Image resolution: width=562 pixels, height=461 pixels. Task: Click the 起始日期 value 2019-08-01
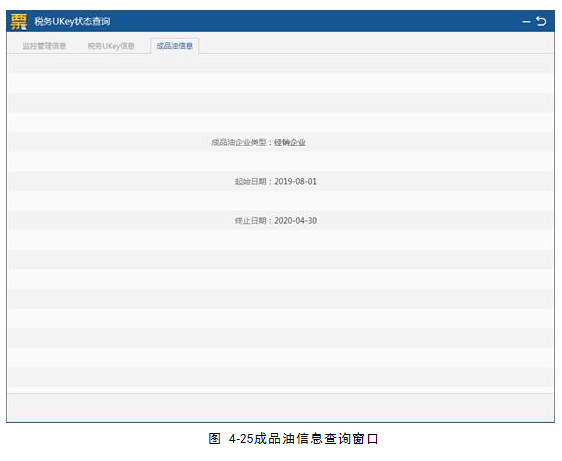295,181
